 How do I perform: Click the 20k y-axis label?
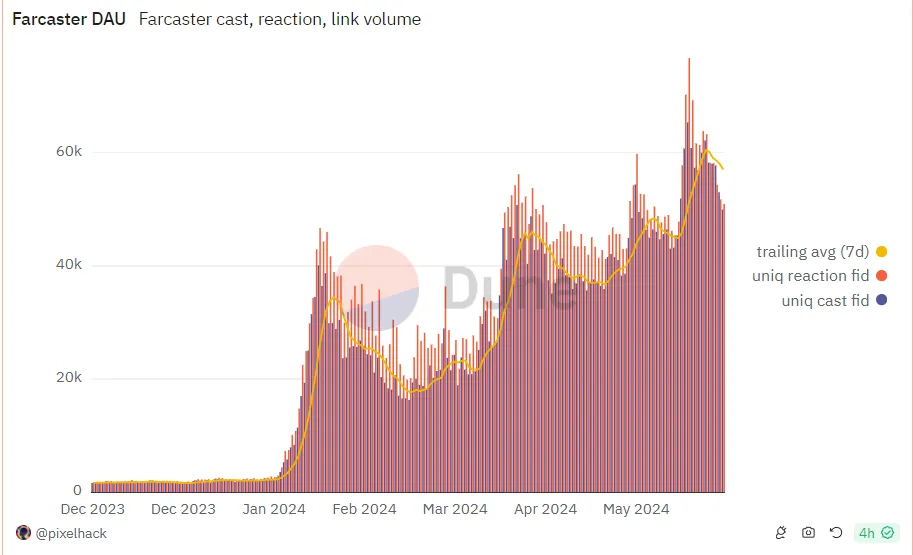(x=69, y=377)
